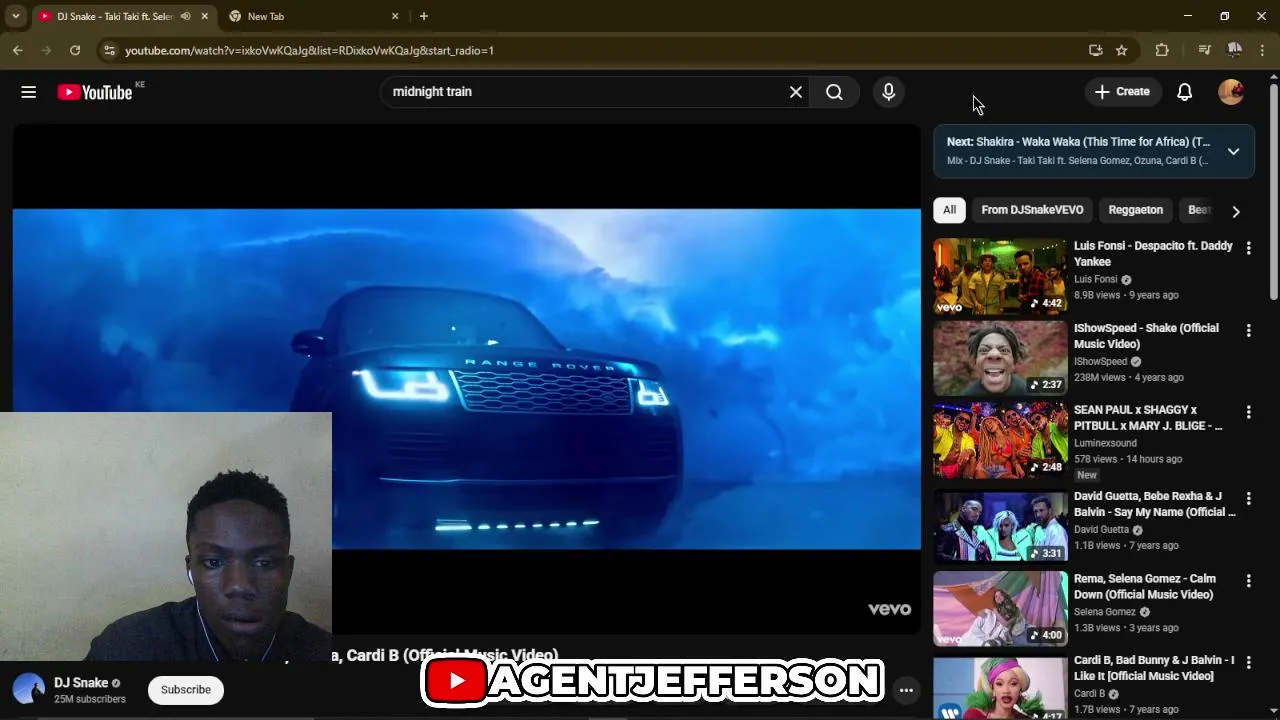Open Say My Name video thumbnail
Viewport: 1280px width, 720px height.
tap(1000, 525)
